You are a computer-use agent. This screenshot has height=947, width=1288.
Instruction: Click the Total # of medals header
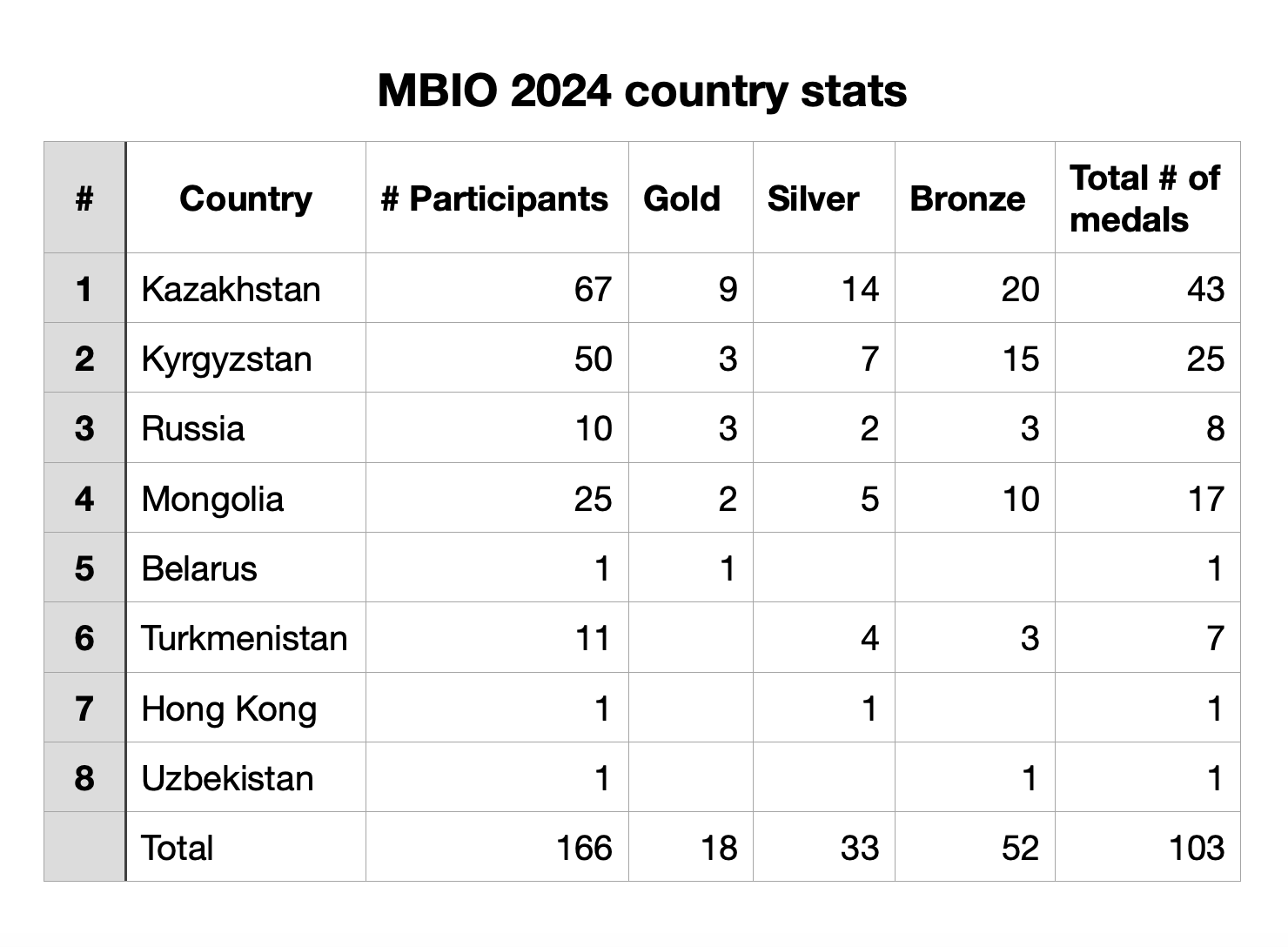(x=1144, y=198)
